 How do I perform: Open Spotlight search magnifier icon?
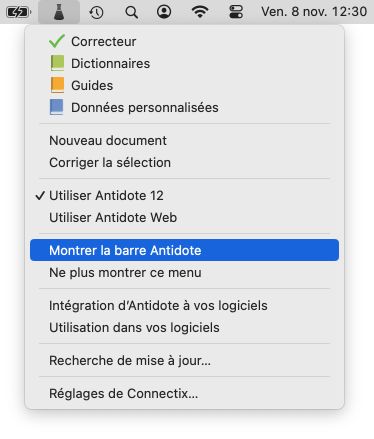pos(131,12)
